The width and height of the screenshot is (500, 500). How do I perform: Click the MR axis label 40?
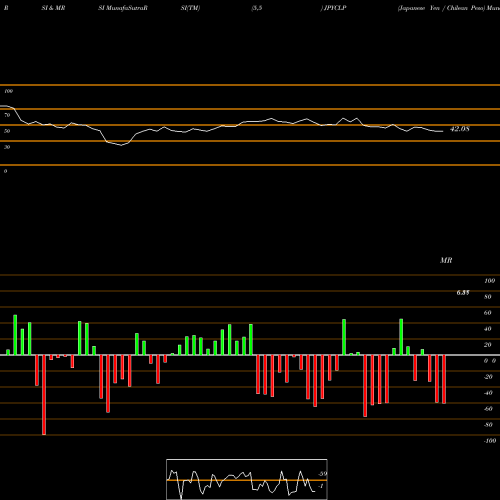click(488, 329)
